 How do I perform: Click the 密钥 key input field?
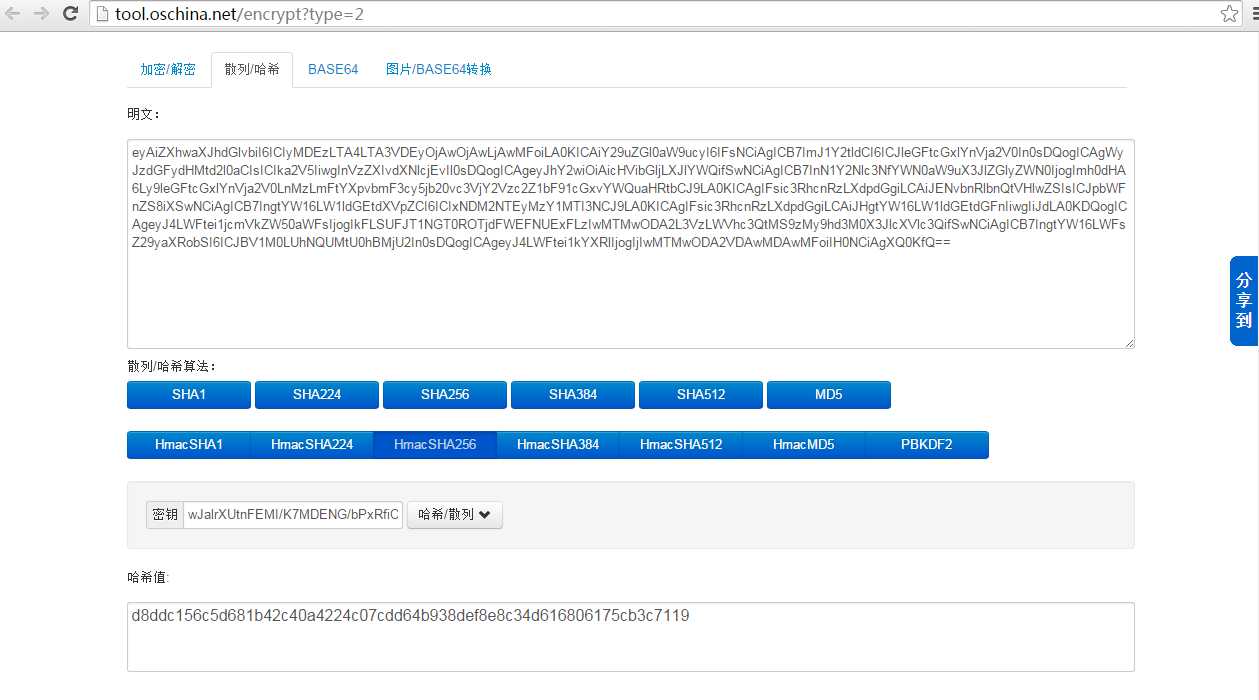[x=293, y=515]
